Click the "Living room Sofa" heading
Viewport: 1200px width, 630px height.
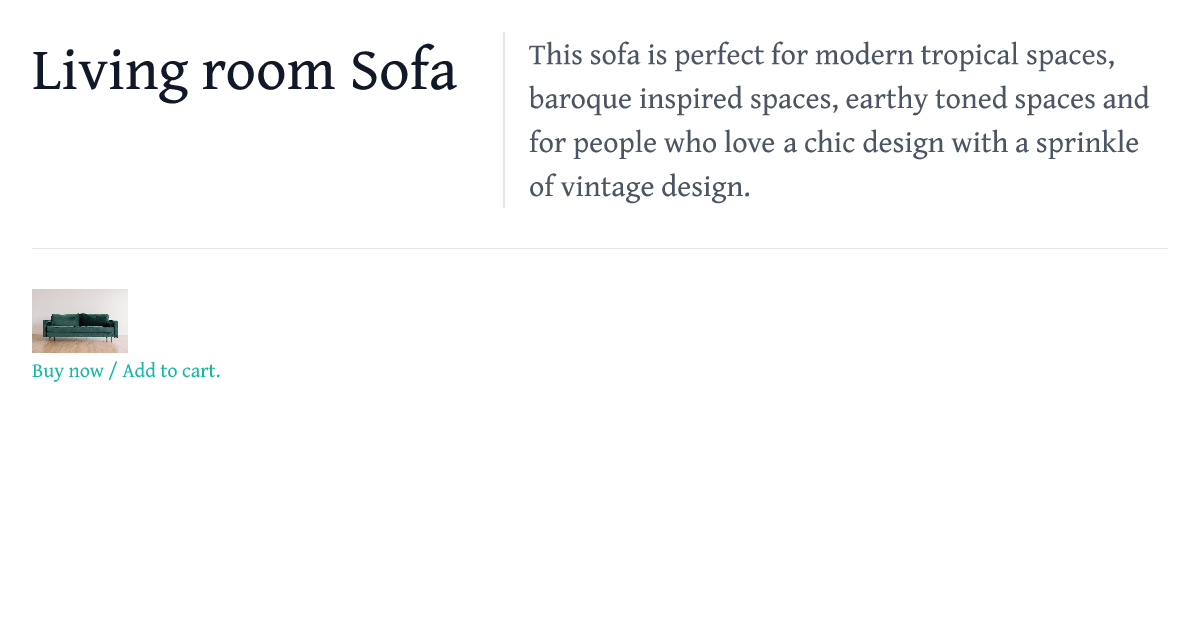pyautogui.click(x=245, y=72)
